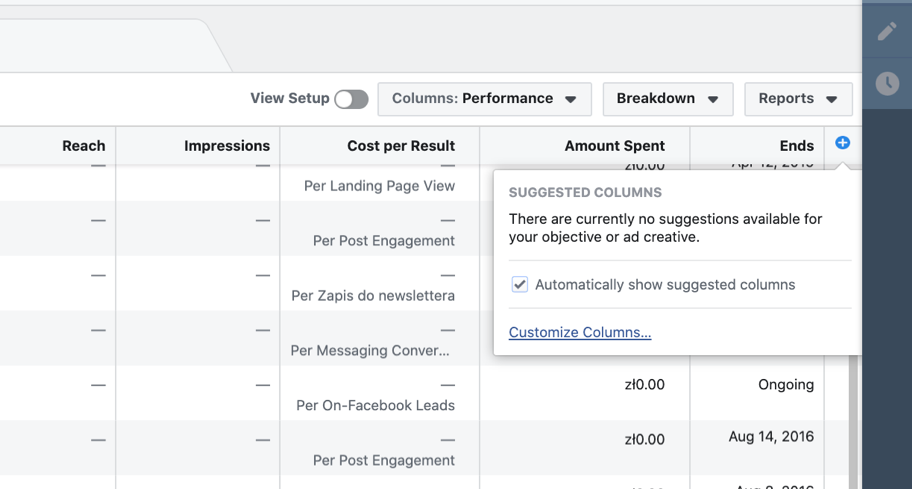Click the View Setup label

coord(290,98)
